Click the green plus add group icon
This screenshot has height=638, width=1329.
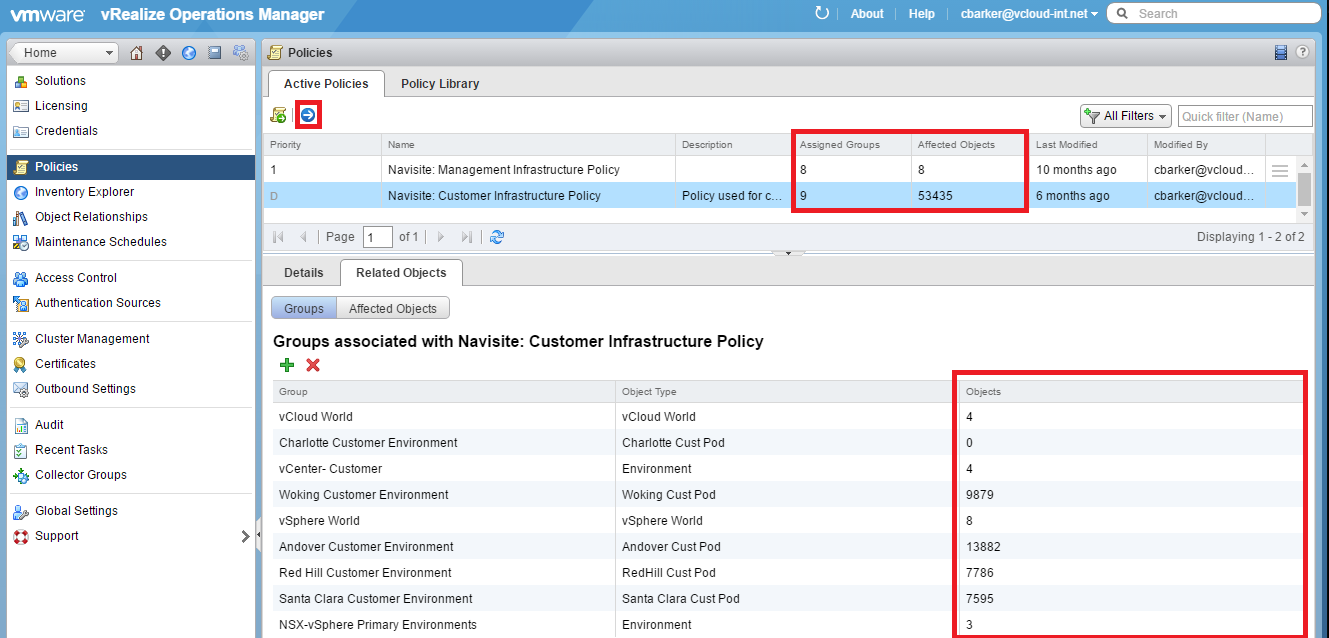tap(287, 365)
